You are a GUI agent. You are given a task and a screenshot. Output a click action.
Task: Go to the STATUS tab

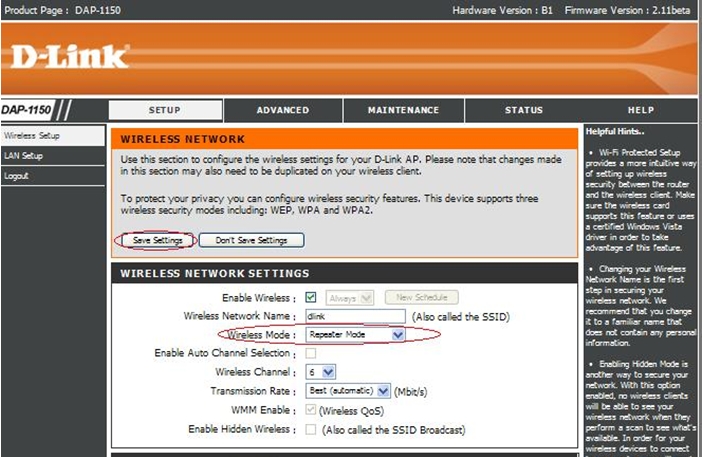coord(523,110)
